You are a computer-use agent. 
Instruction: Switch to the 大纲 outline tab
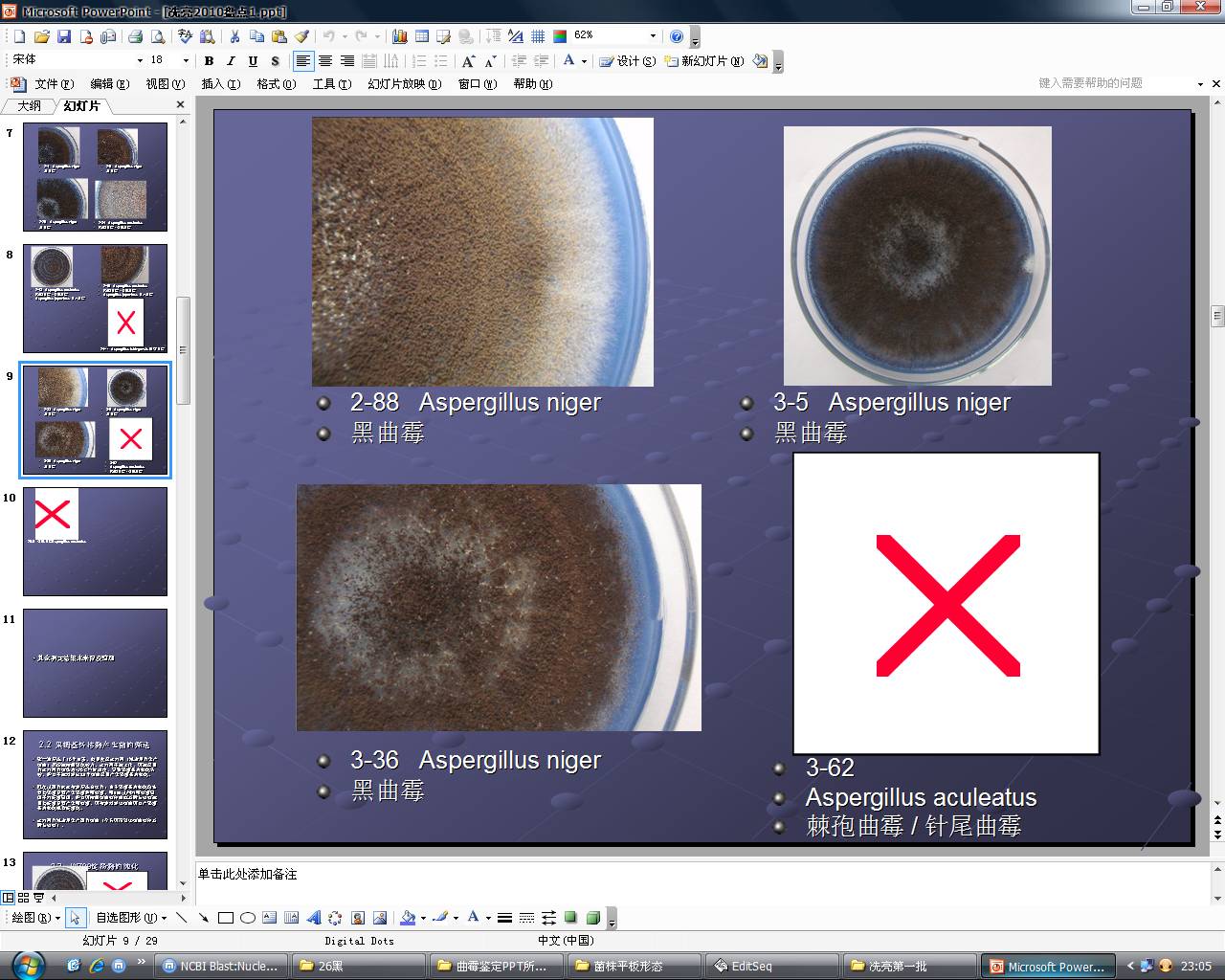(29, 106)
